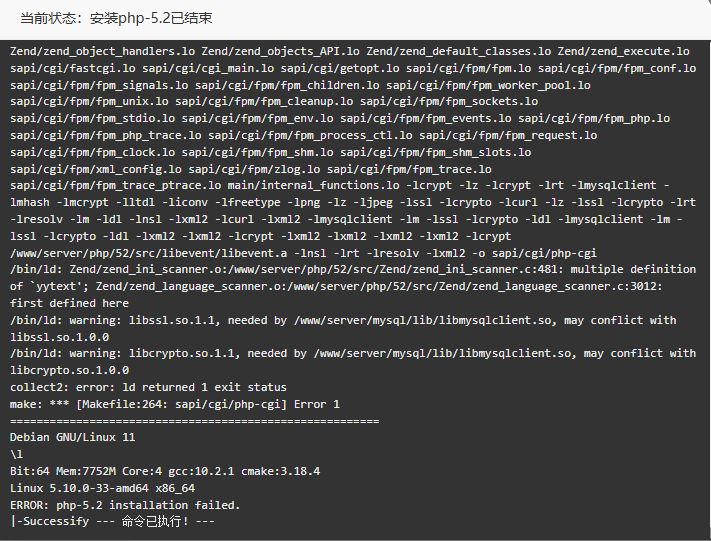Click the 'libcrypto.so.1.1' warning line

[353, 354]
